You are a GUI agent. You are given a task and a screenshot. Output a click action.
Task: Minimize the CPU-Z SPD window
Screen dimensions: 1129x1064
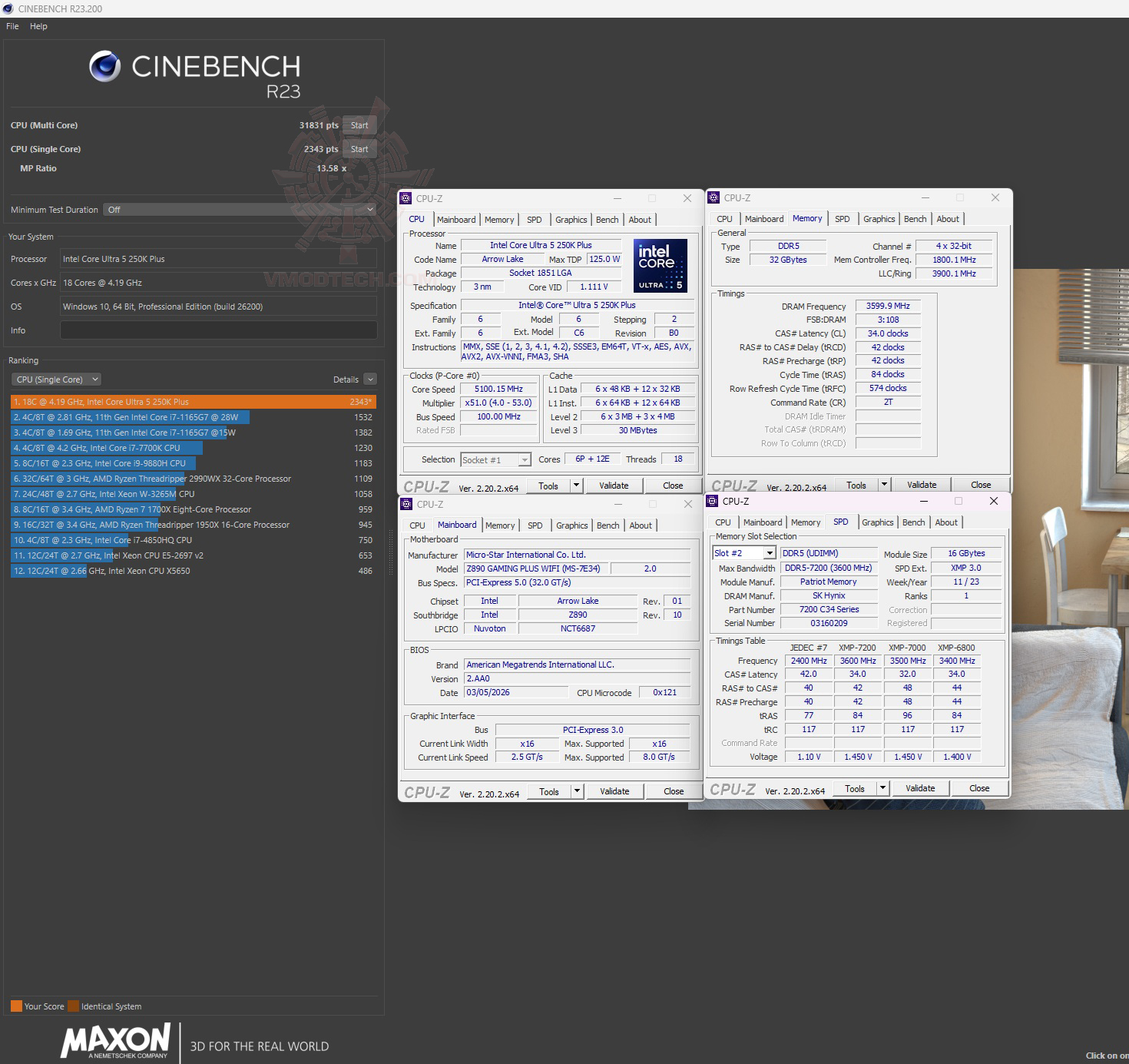(924, 501)
